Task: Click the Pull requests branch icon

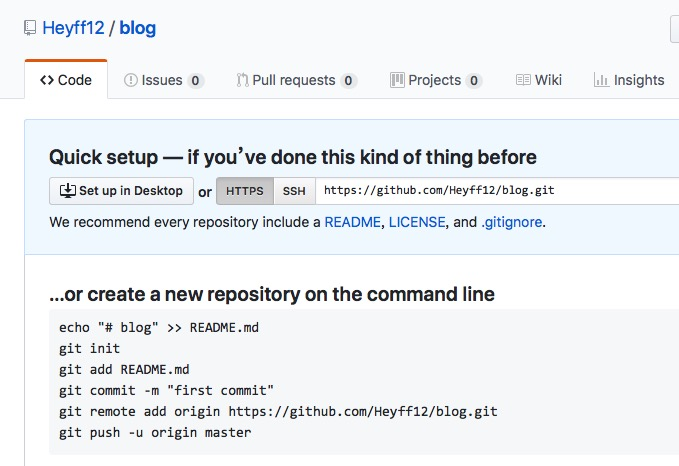Action: pyautogui.click(x=243, y=80)
